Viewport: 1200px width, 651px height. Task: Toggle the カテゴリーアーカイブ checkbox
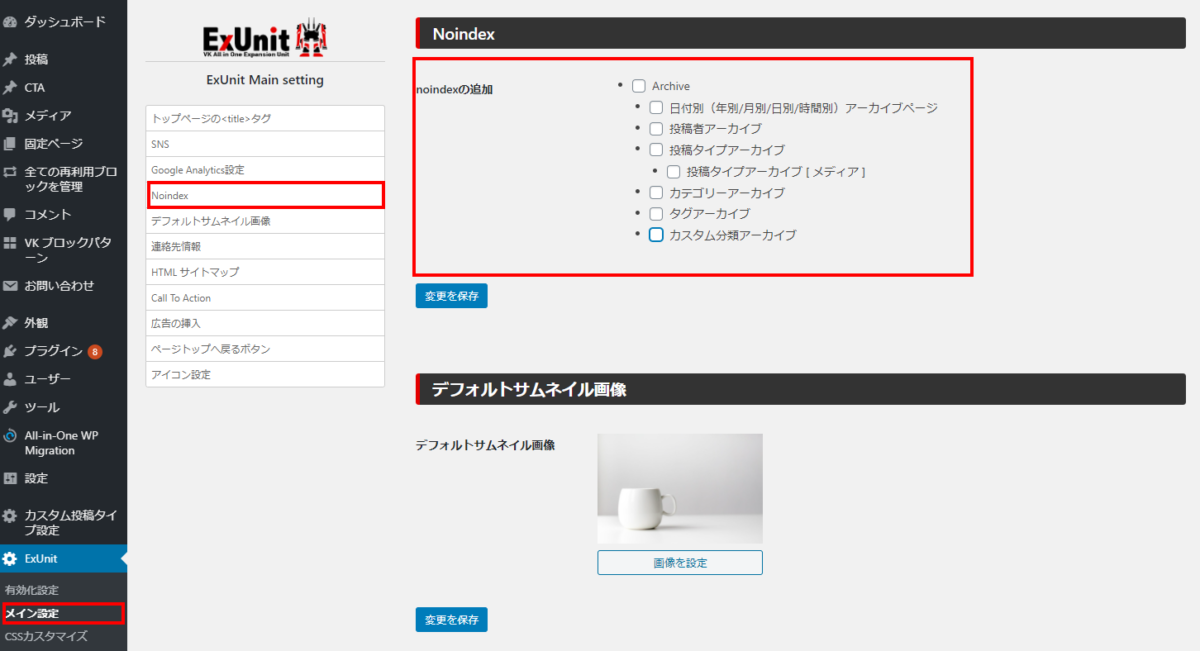[x=656, y=192]
